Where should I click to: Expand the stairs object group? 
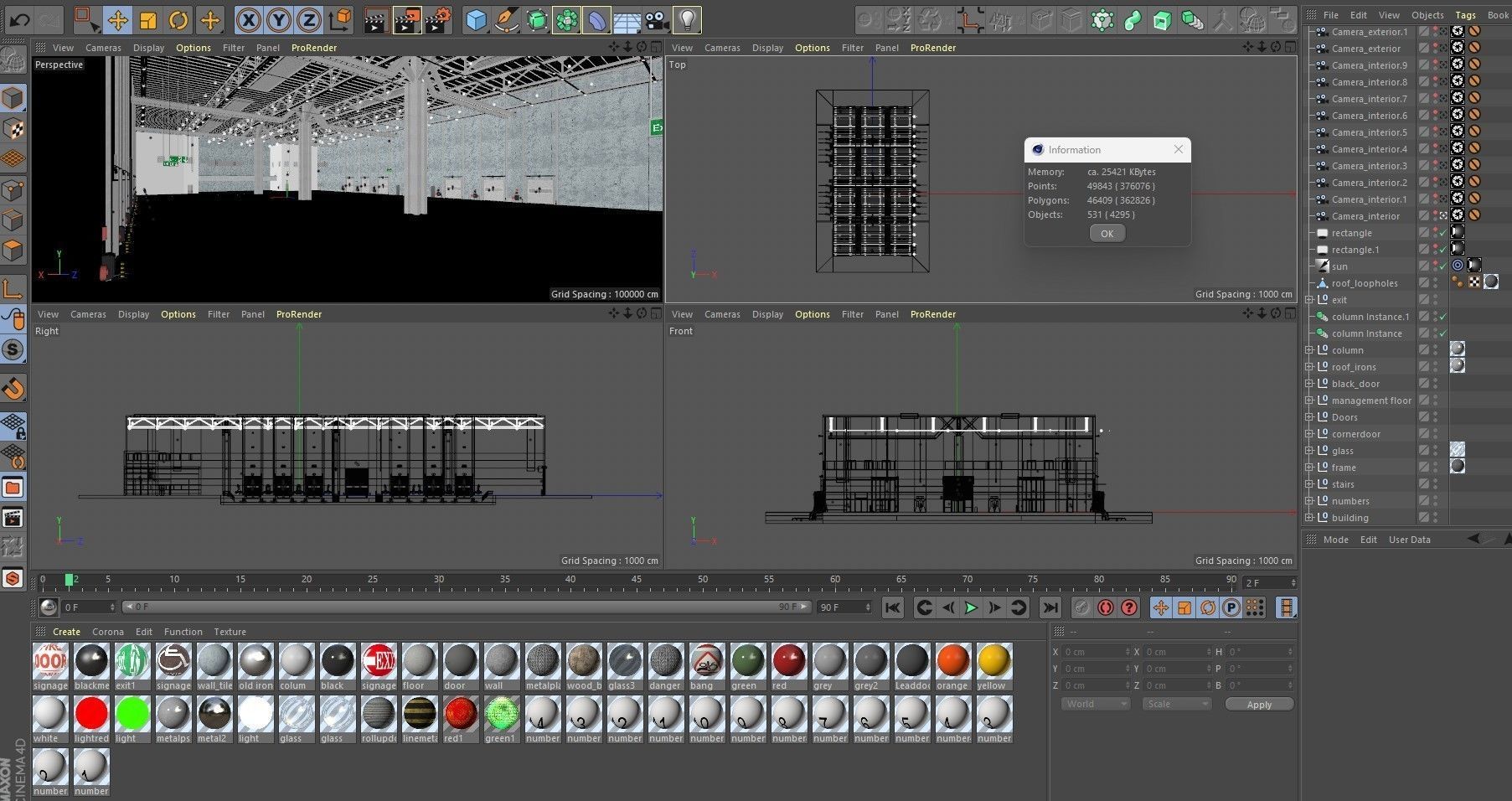(1309, 484)
